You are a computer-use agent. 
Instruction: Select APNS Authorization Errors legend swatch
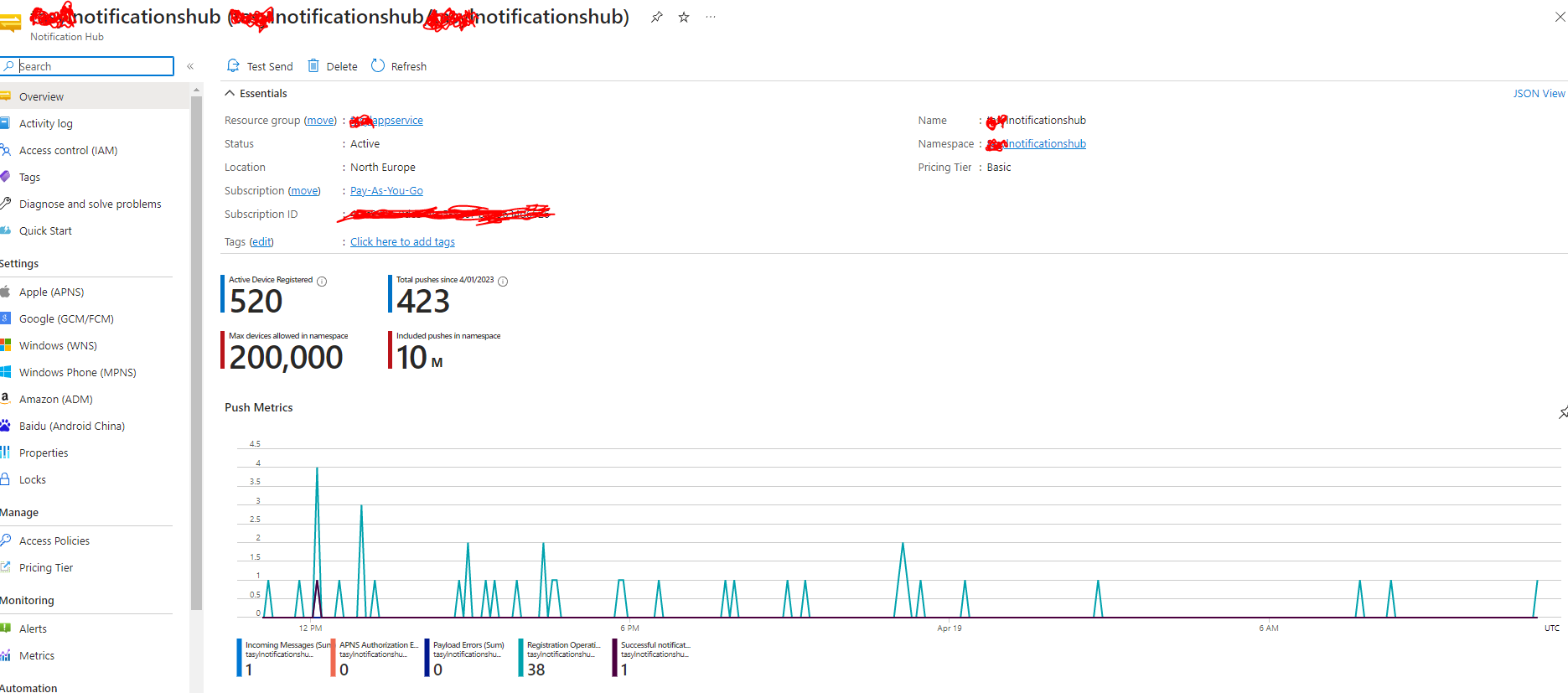[x=334, y=658]
